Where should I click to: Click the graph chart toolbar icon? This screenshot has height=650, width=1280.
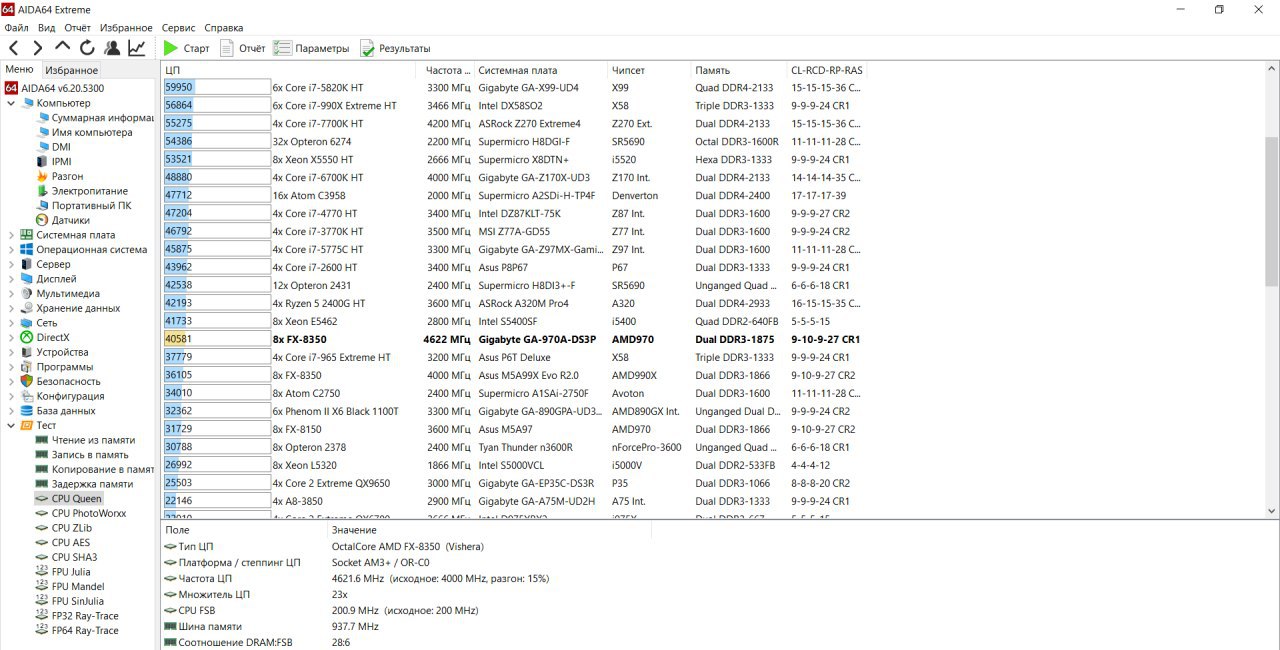pyautogui.click(x=137, y=48)
